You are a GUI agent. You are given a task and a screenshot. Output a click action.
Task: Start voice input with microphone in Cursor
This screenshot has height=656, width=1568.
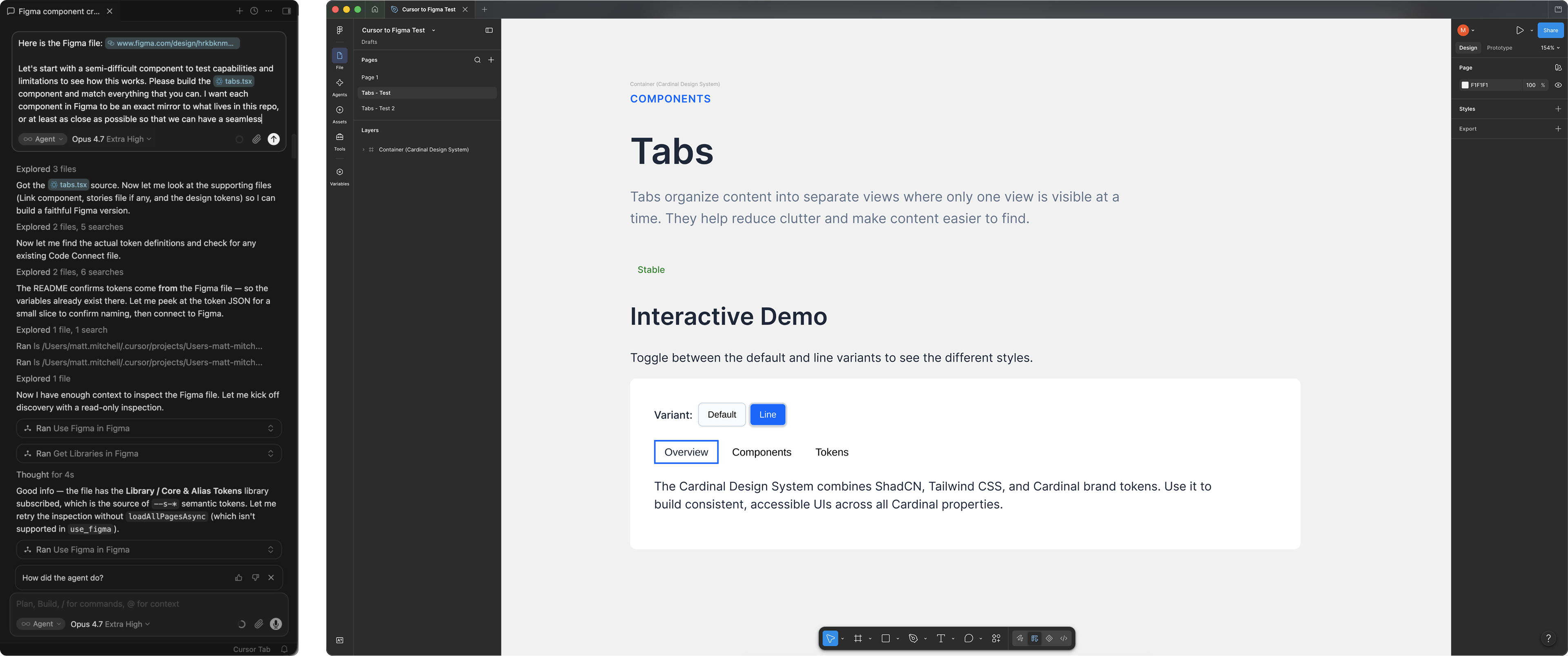[276, 624]
